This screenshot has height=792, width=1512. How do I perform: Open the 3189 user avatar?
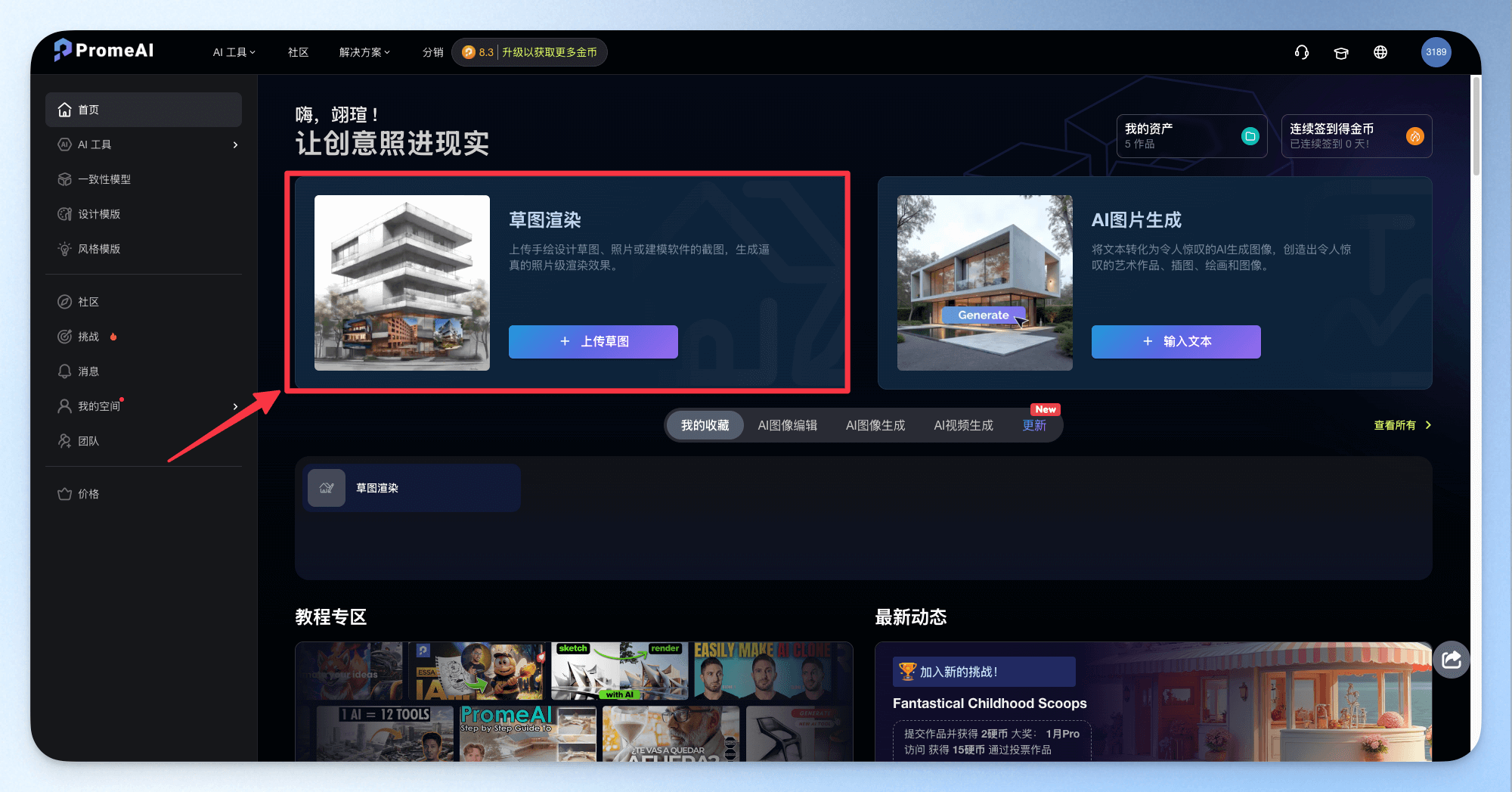pyautogui.click(x=1436, y=52)
